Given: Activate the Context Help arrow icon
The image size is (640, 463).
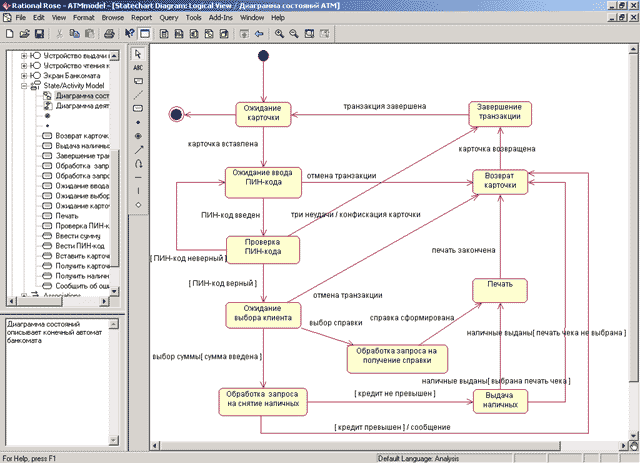Looking at the screenshot, I should pyautogui.click(x=129, y=33).
